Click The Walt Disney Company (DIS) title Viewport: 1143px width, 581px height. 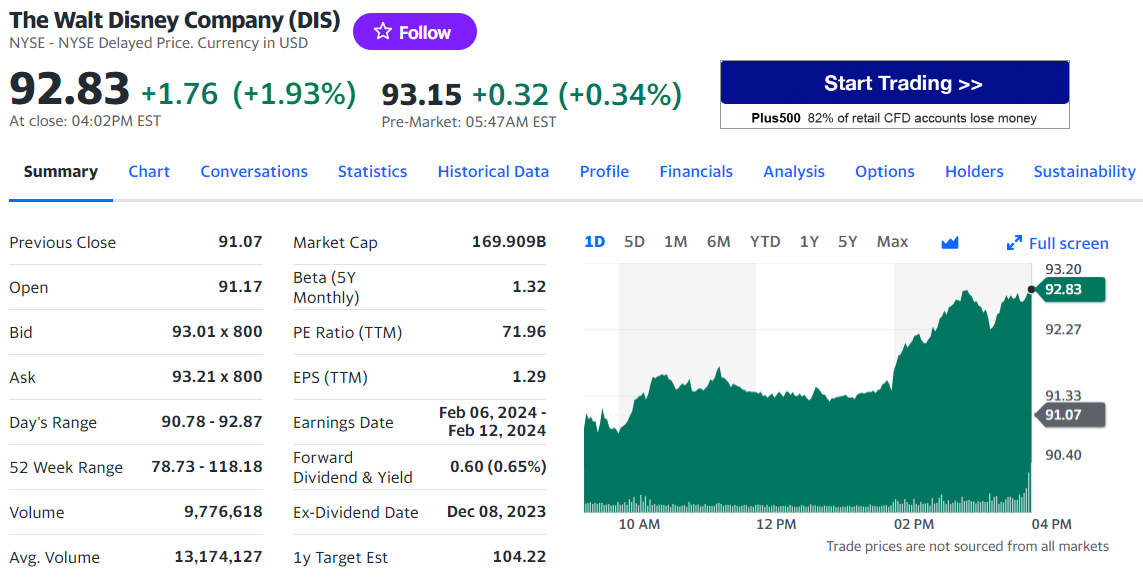[x=174, y=20]
